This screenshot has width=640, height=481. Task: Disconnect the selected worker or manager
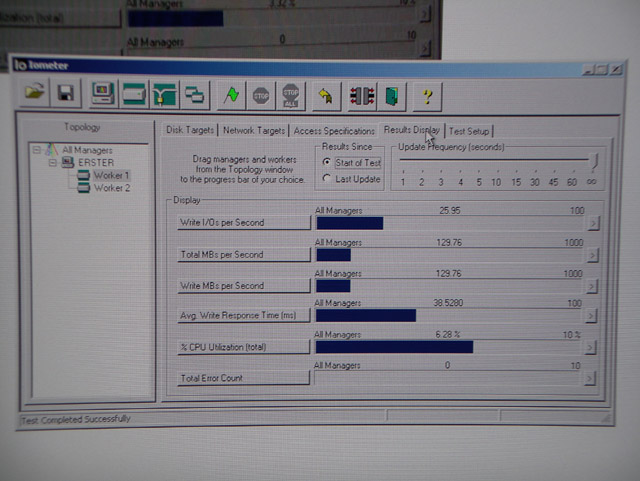tap(362, 97)
